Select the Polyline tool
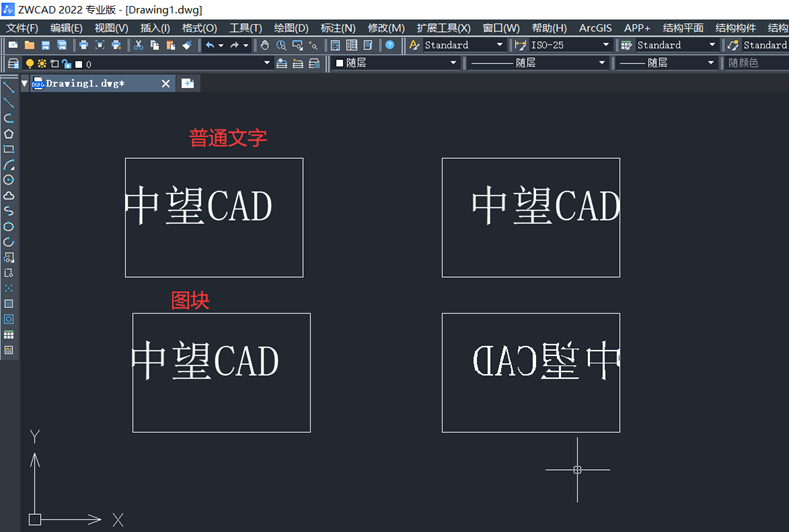This screenshot has height=532, width=789. 9,118
